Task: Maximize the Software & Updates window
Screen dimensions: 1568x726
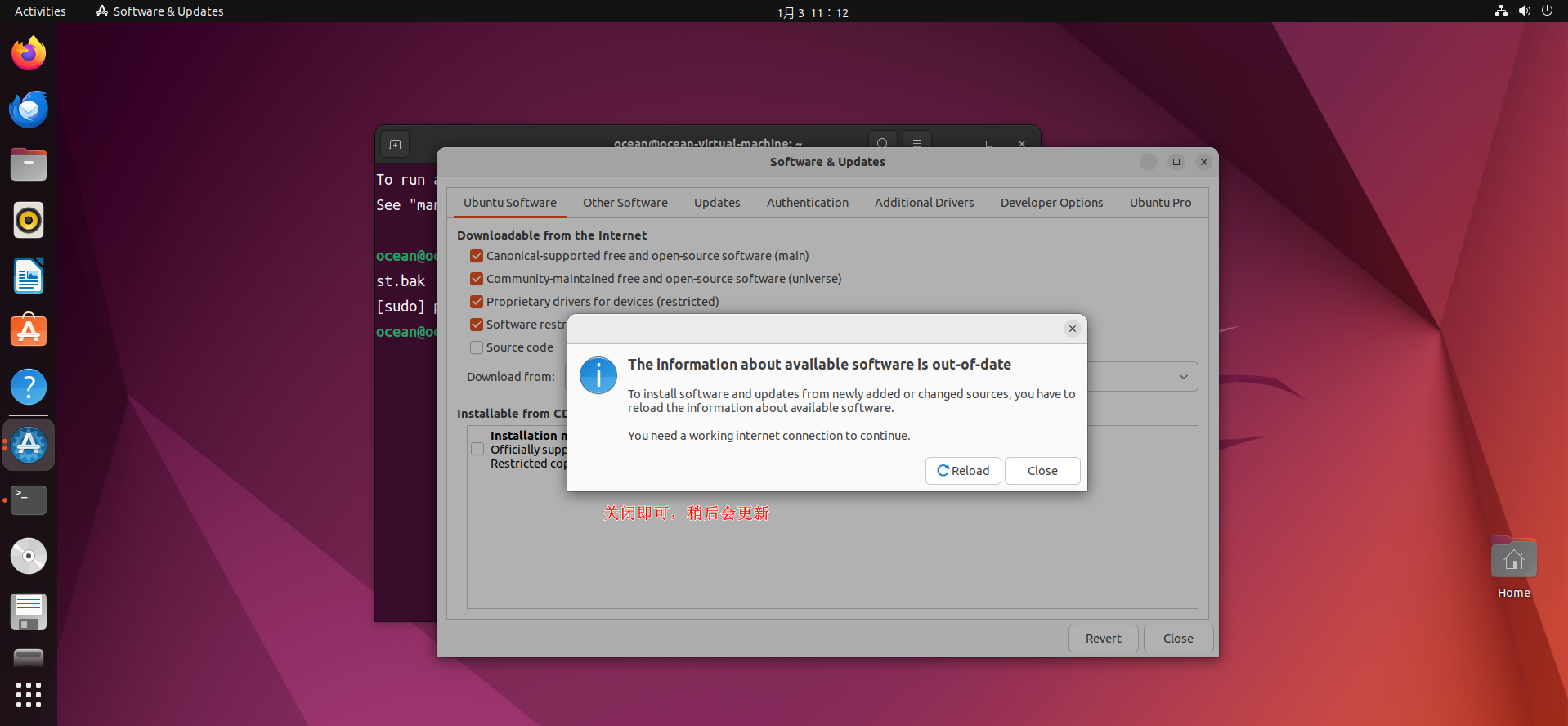Action: pyautogui.click(x=1176, y=162)
